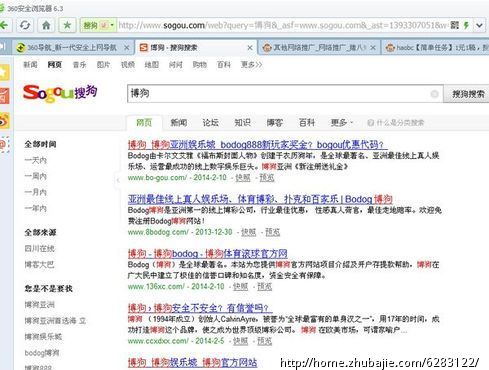489x370 pixels.
Task: Select the 网页 search category tab
Action: (x=144, y=122)
